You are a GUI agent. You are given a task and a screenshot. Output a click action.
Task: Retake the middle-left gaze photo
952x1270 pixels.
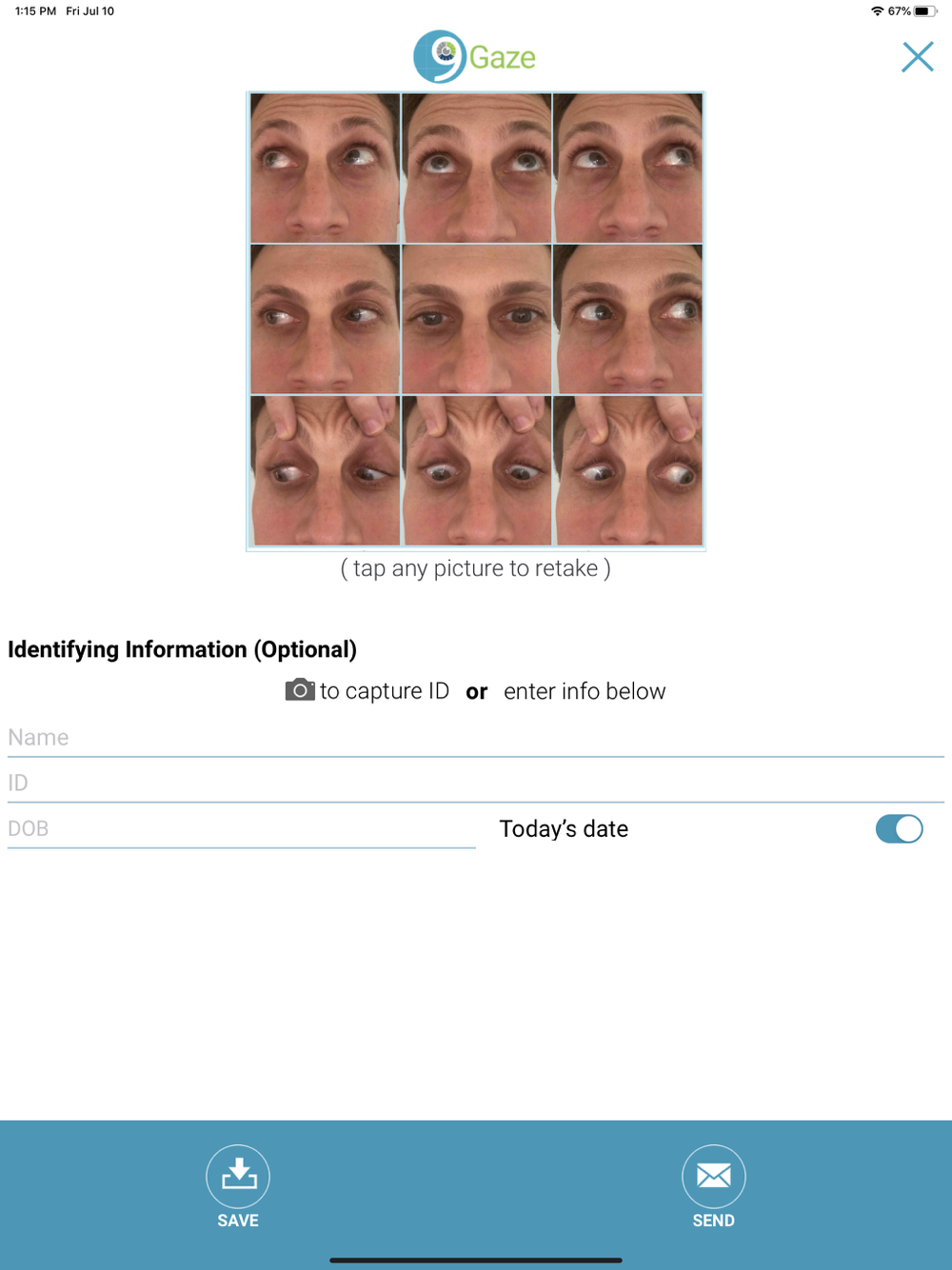[x=325, y=319]
